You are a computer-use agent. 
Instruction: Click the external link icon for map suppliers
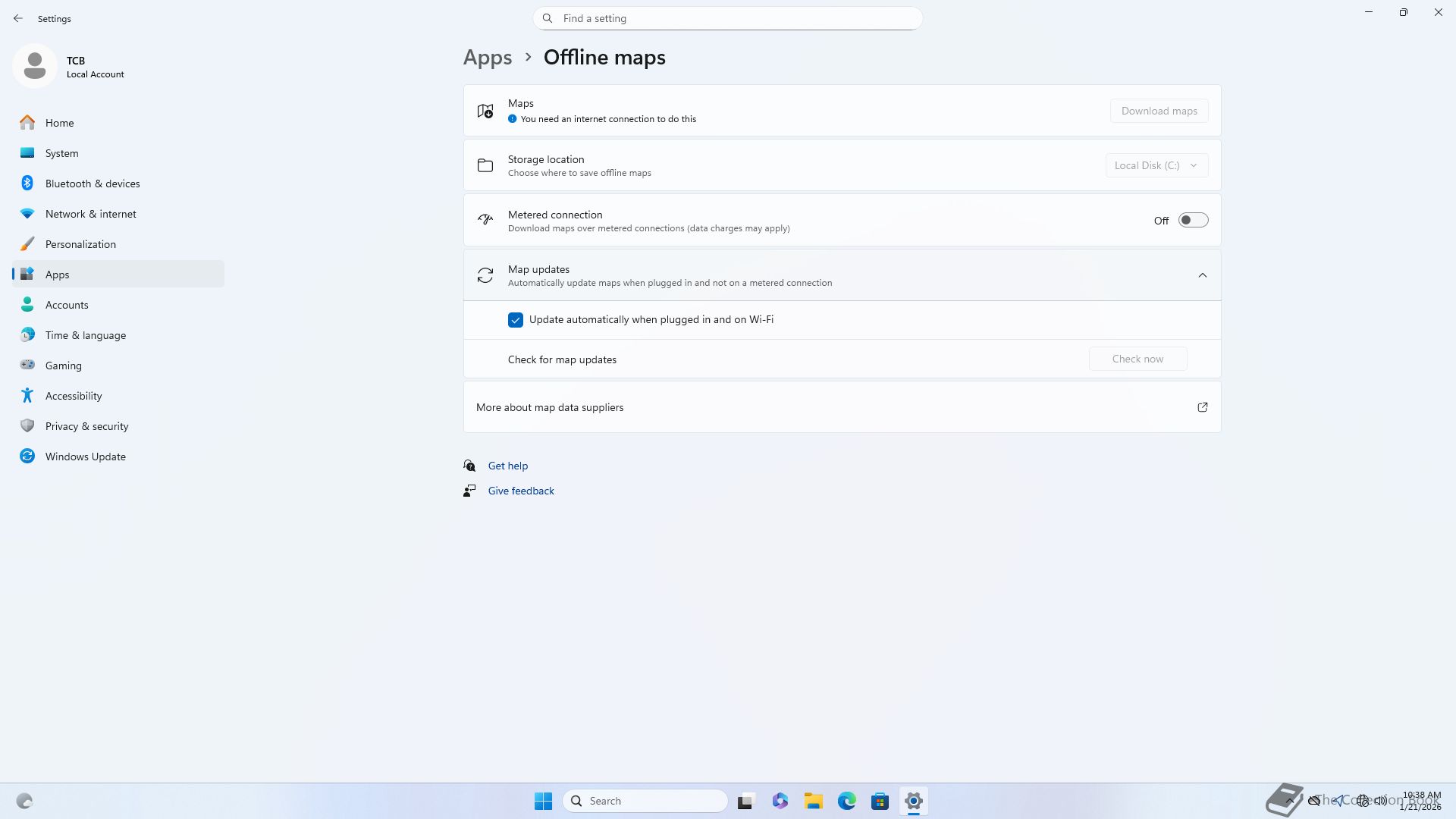tap(1202, 407)
